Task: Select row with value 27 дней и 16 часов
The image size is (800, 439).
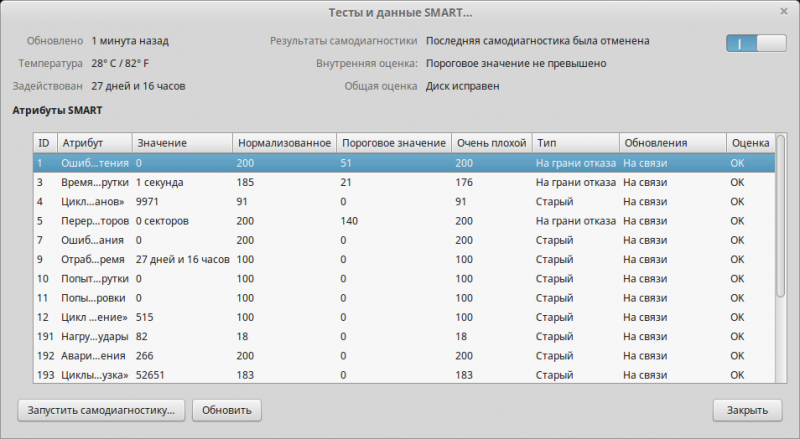Action: [x=400, y=259]
